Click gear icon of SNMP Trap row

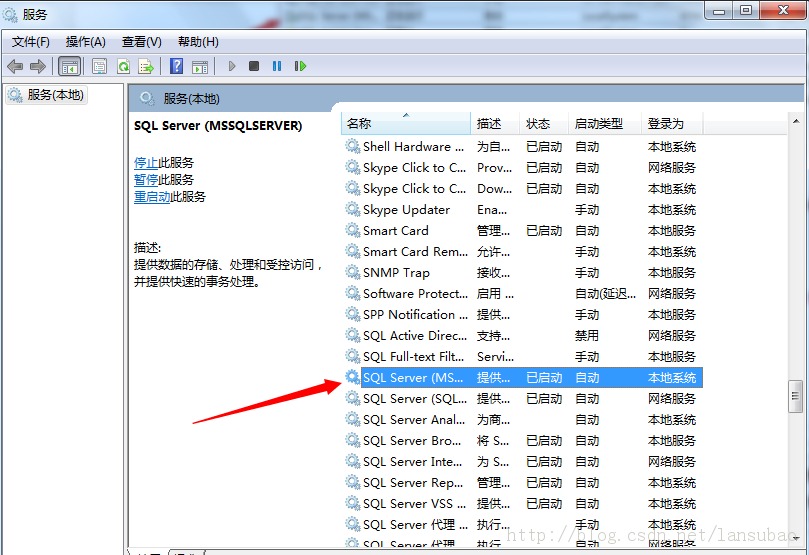coord(353,272)
